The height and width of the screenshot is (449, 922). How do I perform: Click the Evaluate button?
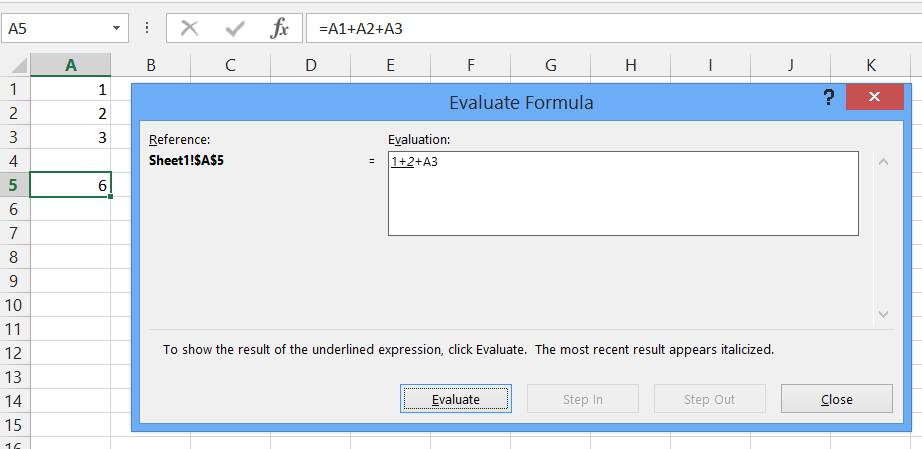click(x=456, y=399)
